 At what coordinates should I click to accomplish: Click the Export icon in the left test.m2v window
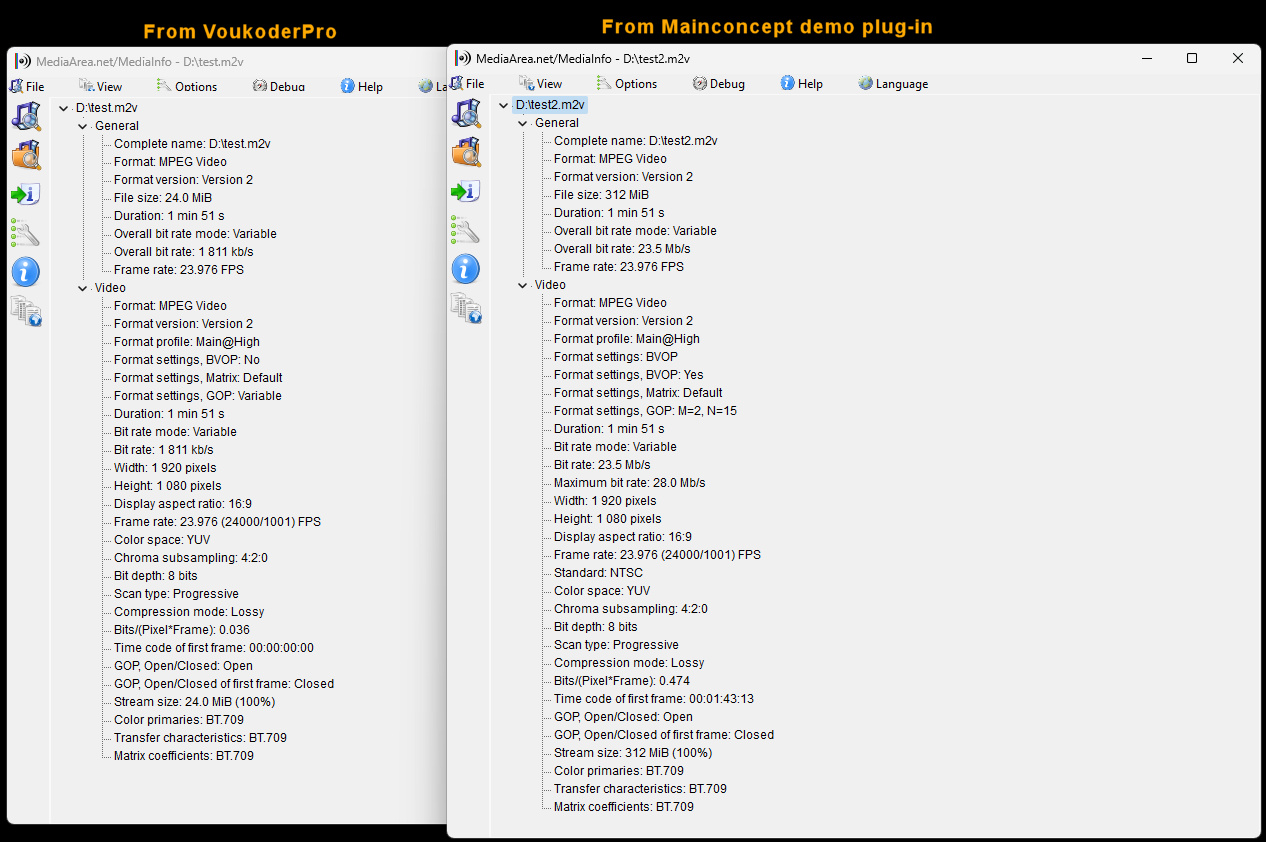pos(26,194)
